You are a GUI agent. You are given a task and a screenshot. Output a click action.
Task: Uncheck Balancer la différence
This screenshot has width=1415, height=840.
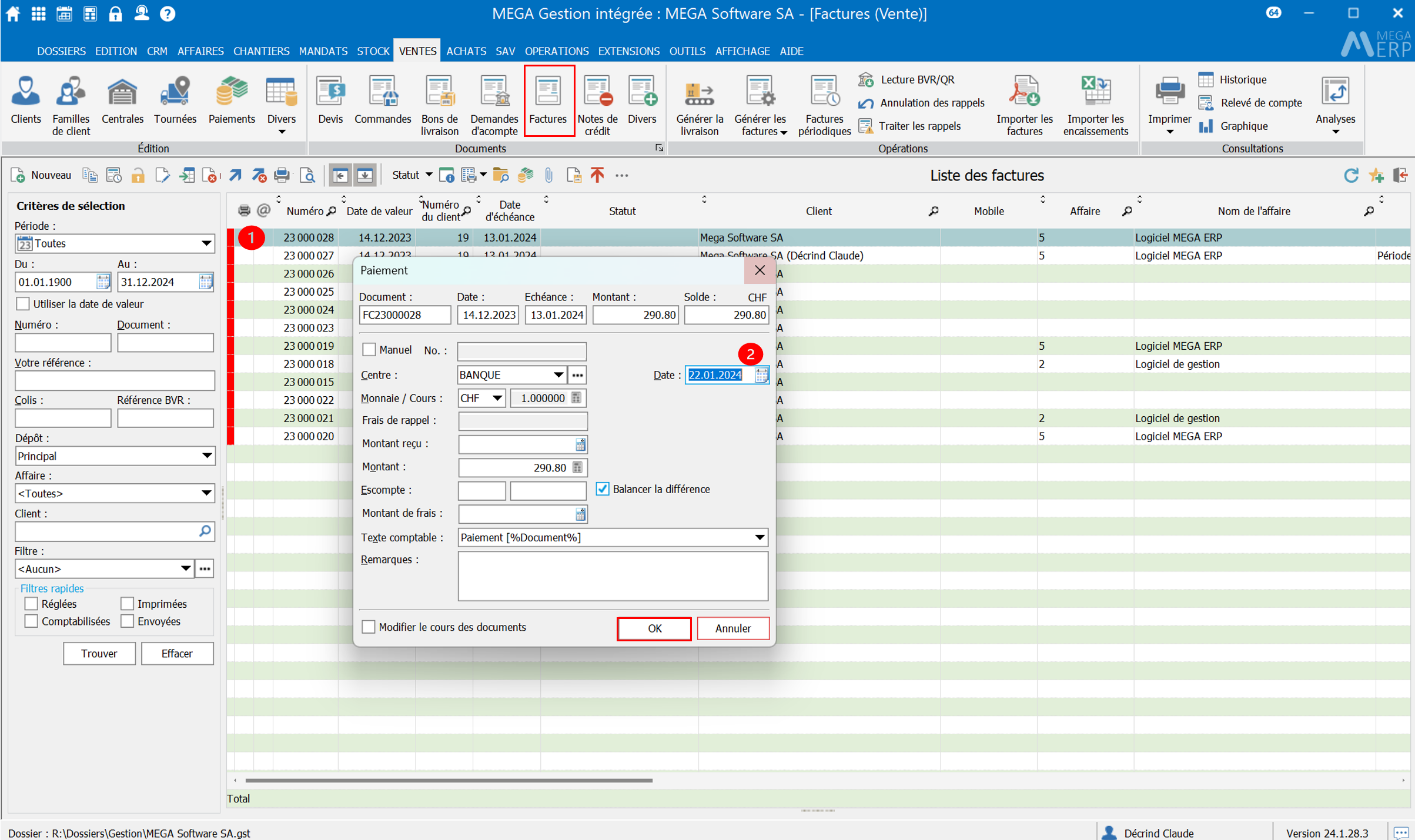pos(602,489)
